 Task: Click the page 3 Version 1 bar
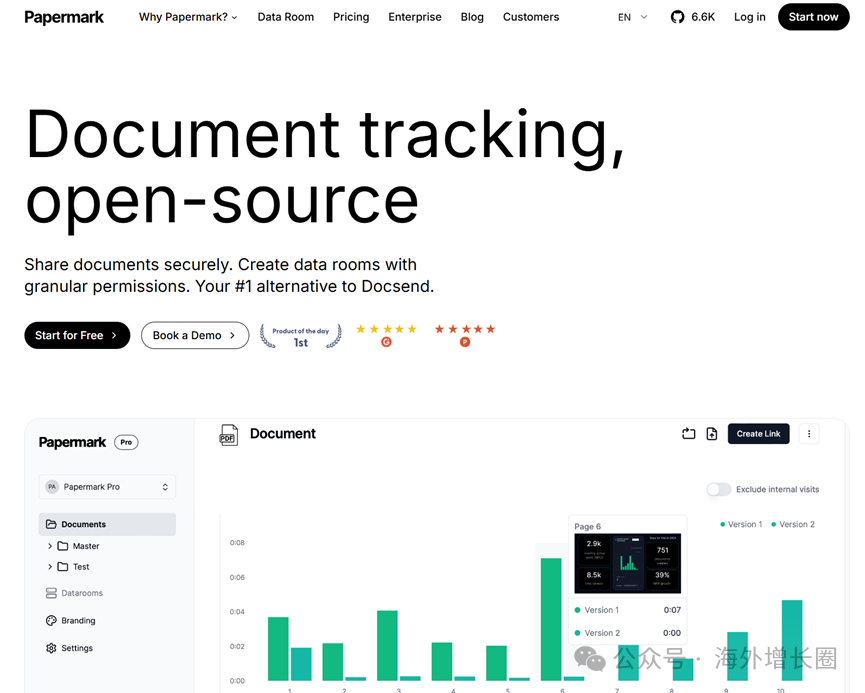pos(387,646)
